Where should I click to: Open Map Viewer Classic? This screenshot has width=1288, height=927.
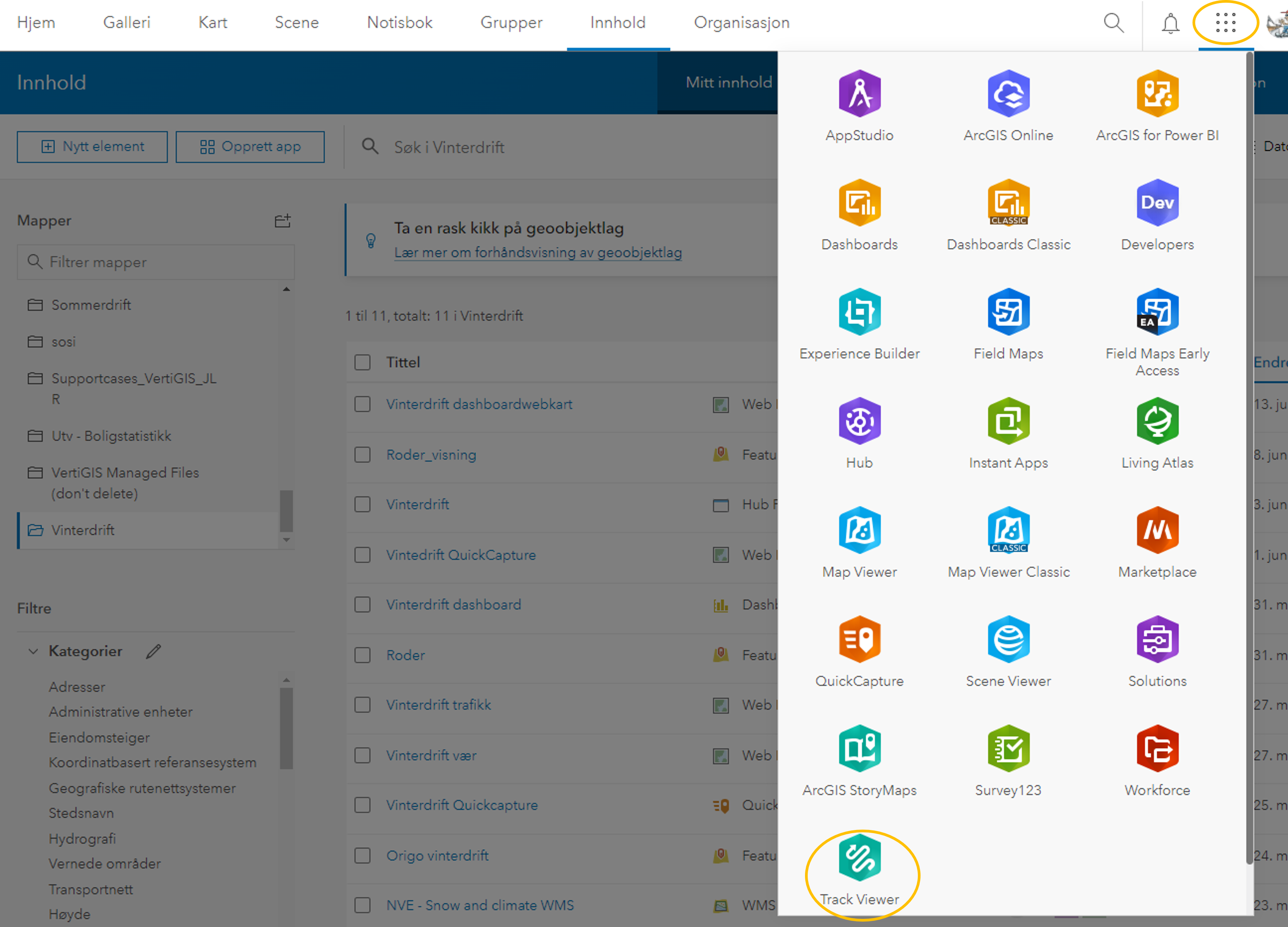1008,543
